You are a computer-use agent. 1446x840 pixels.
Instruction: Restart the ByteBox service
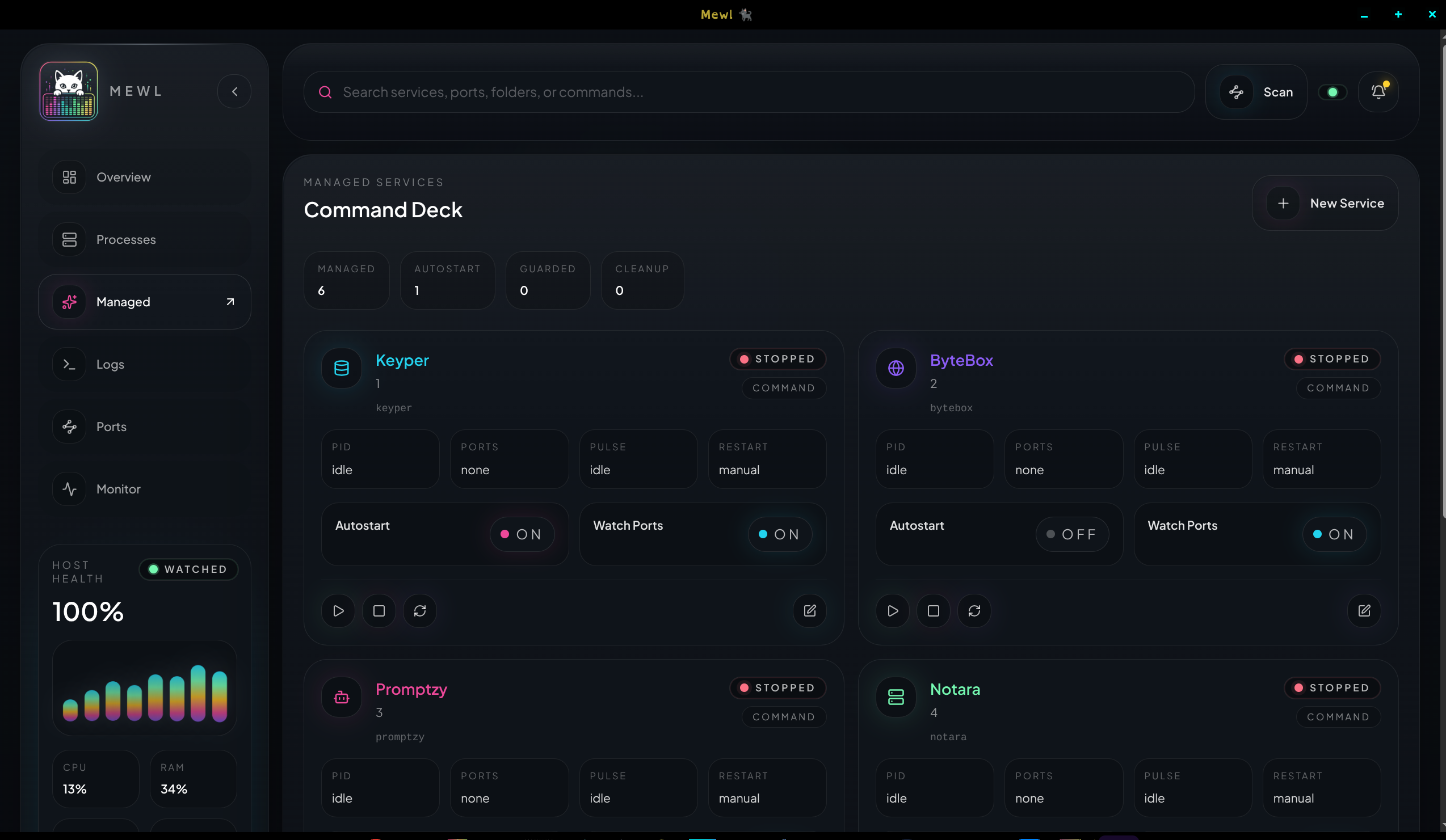point(974,611)
